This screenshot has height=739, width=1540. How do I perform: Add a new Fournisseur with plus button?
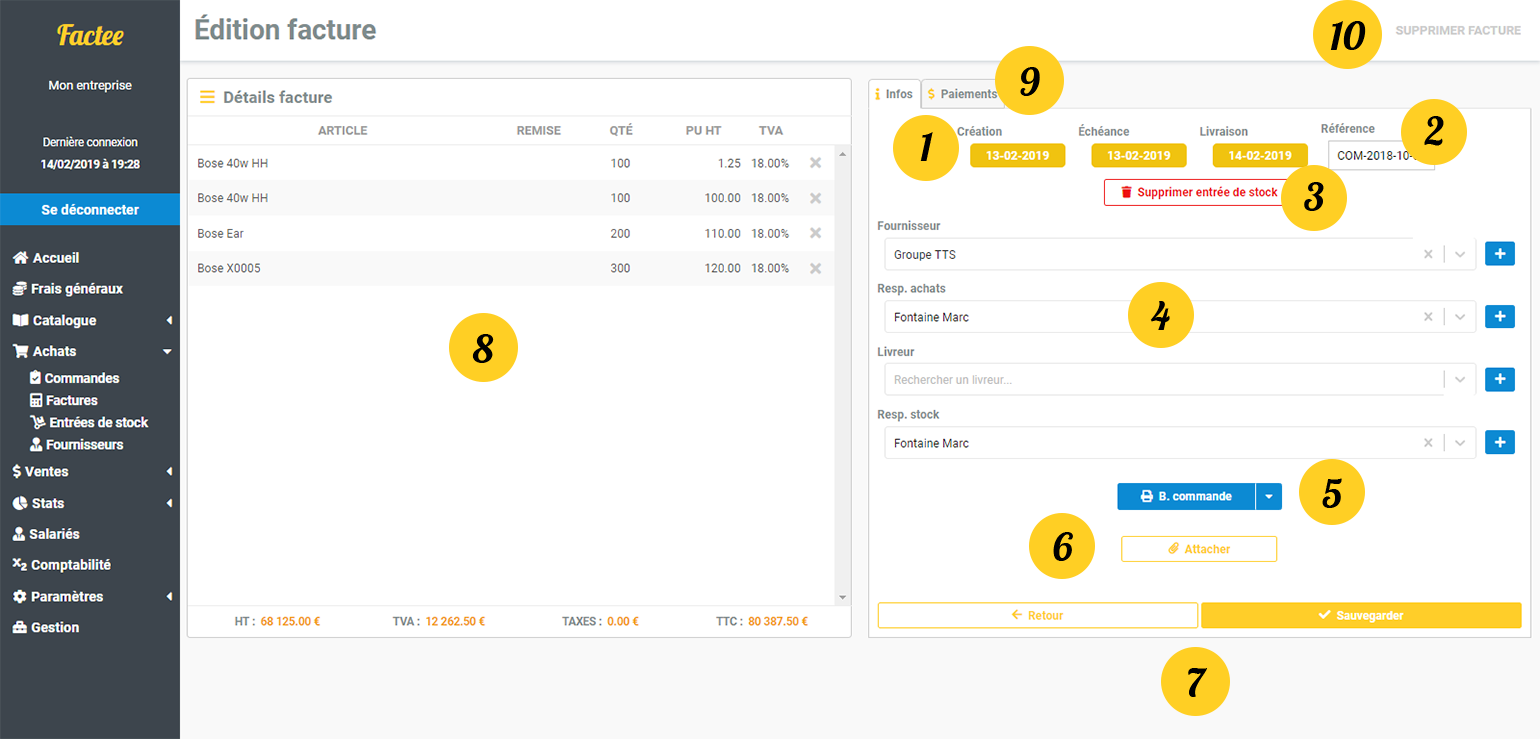coord(1499,254)
